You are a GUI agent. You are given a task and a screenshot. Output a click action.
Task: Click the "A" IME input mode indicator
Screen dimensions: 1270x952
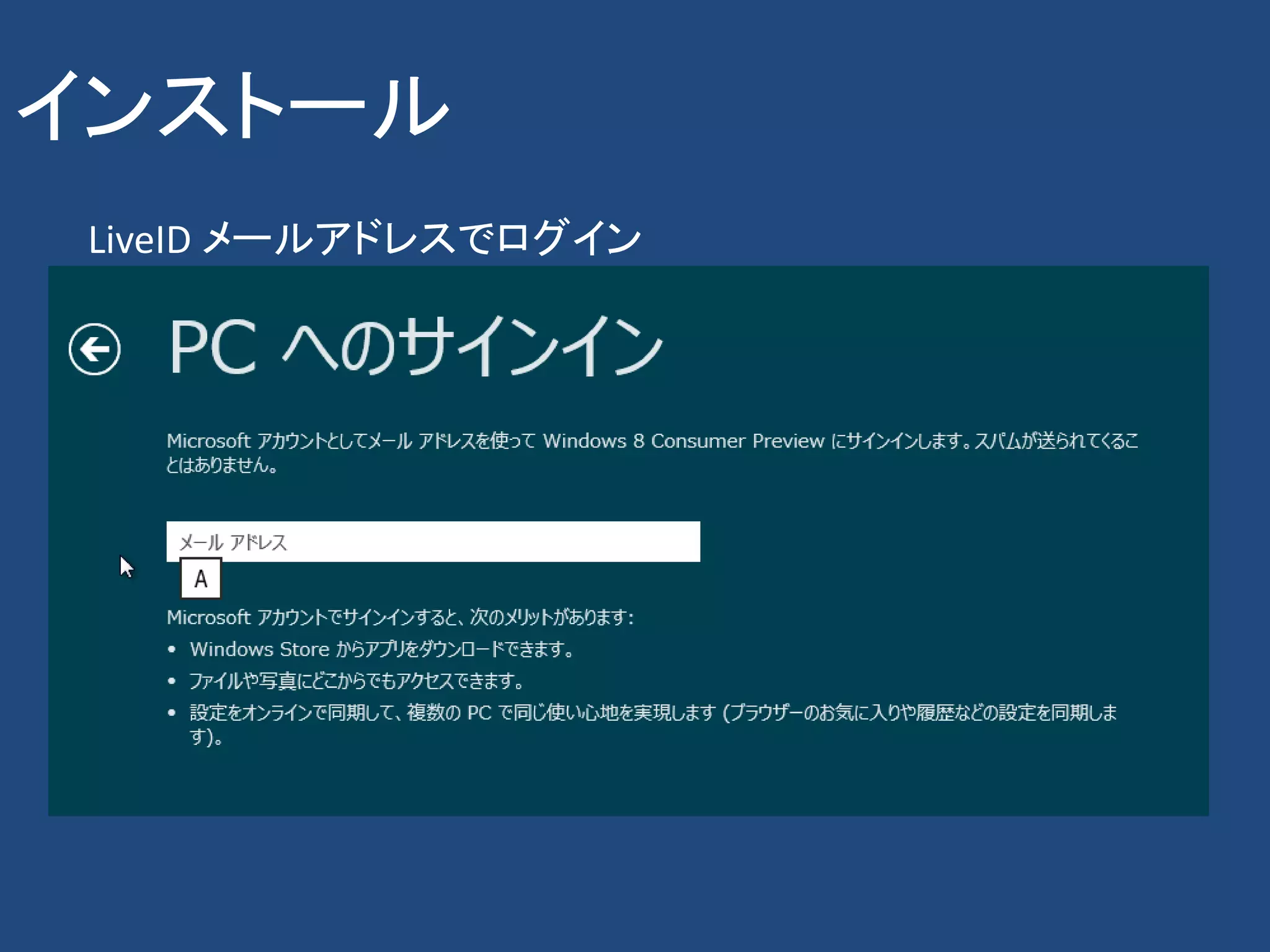(201, 579)
